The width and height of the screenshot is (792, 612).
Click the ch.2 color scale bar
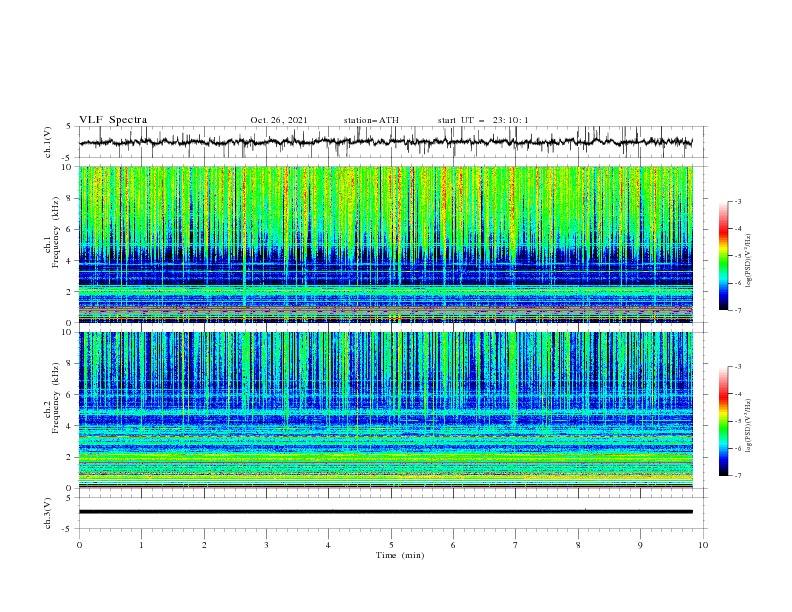coord(723,421)
